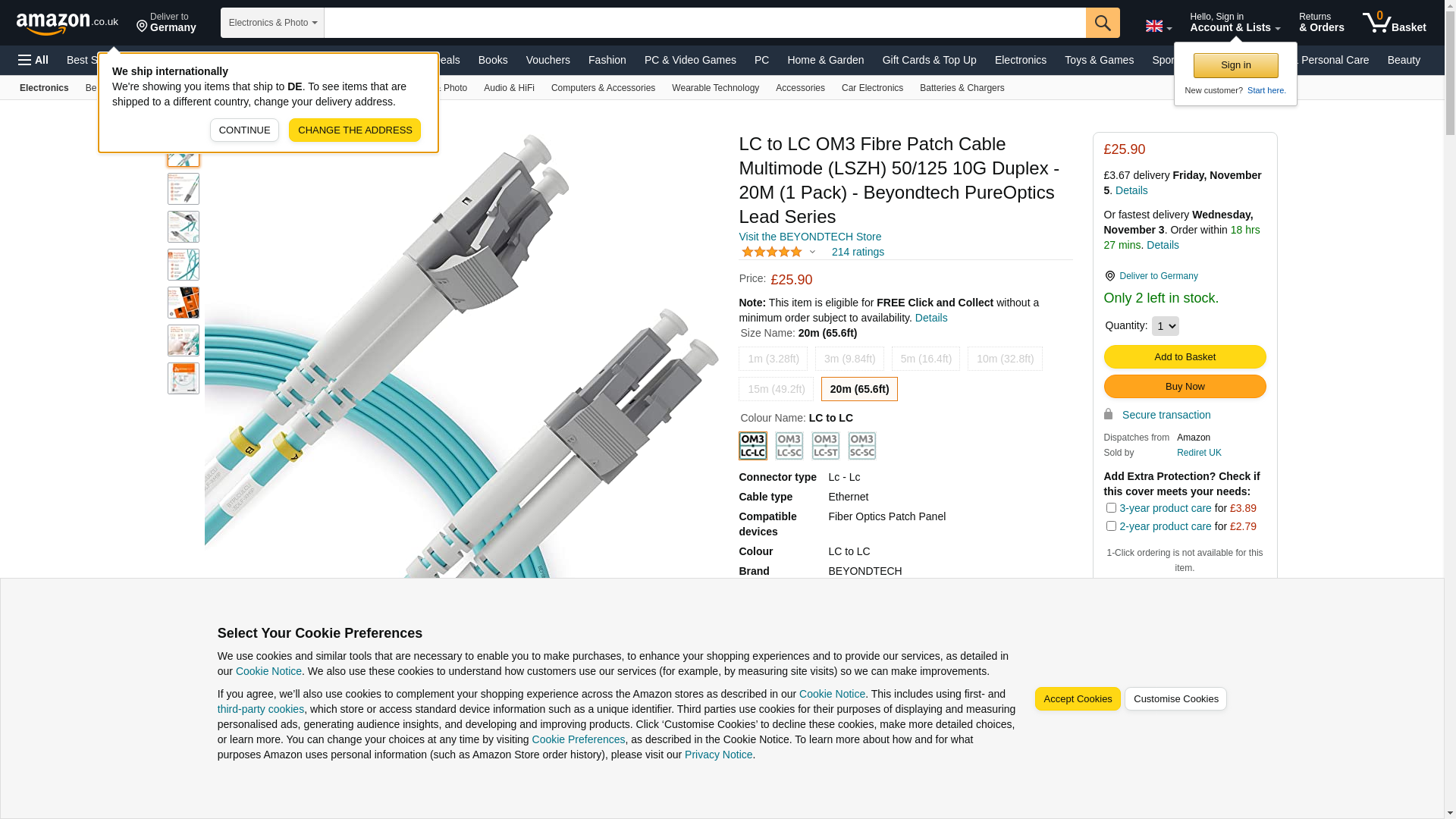Open the Quantity dropdown
Screen dimensions: 1456x819
click(1166, 326)
